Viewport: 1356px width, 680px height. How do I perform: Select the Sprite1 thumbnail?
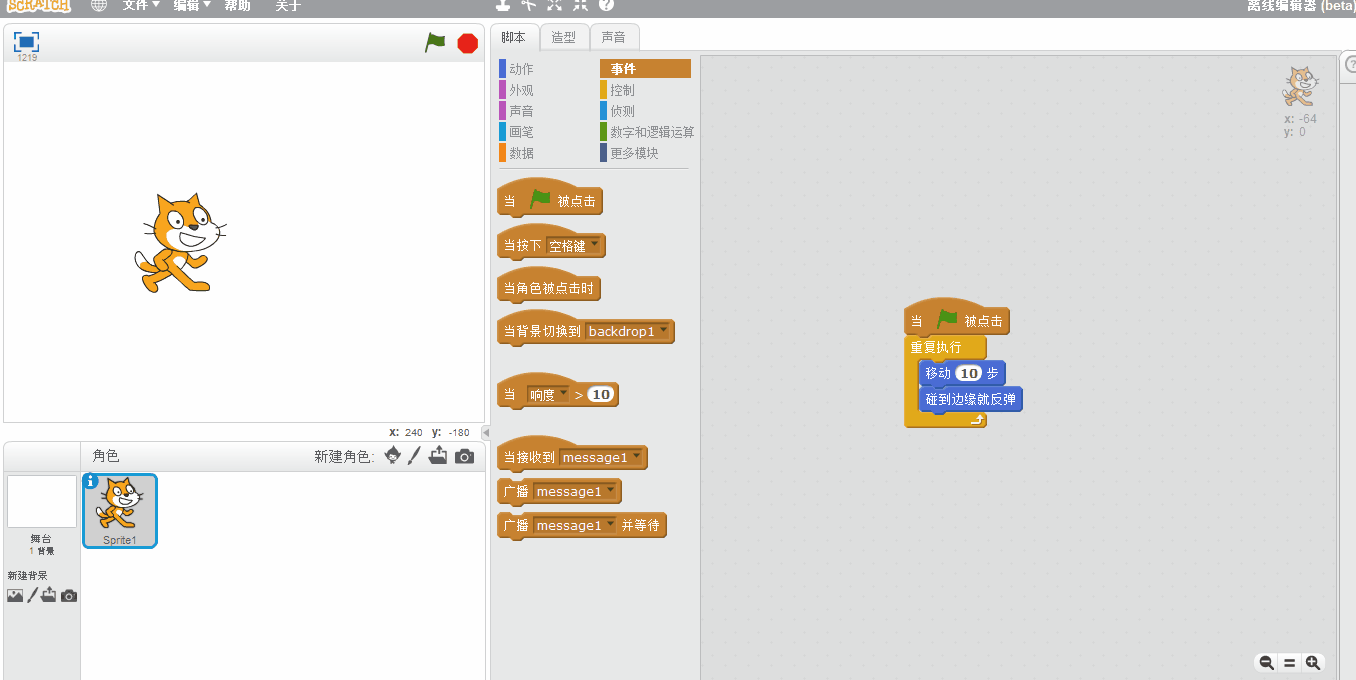pos(120,511)
